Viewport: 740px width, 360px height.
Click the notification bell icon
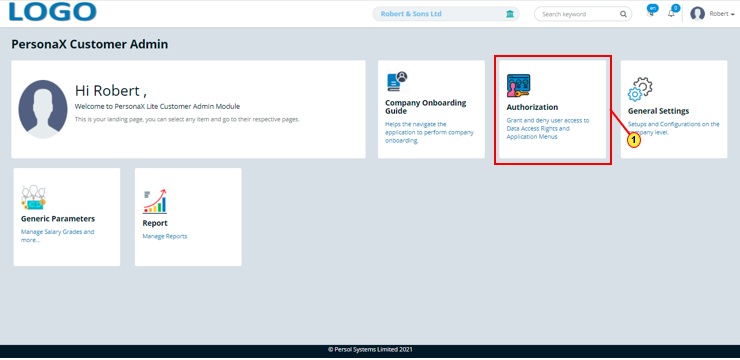pos(671,14)
